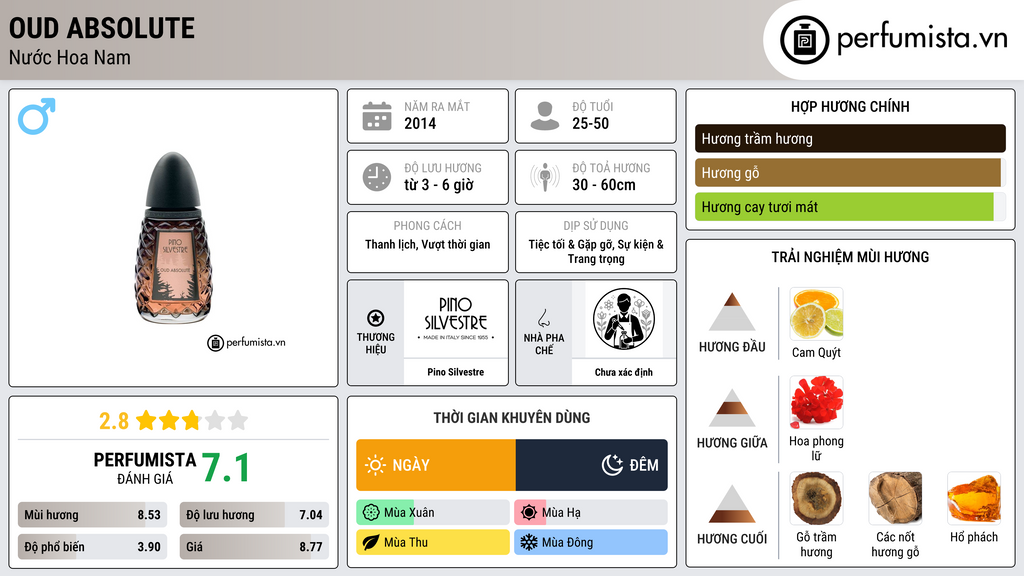
Task: Click the Độ lưu hương 7.04 score bar
Action: (x=254, y=515)
